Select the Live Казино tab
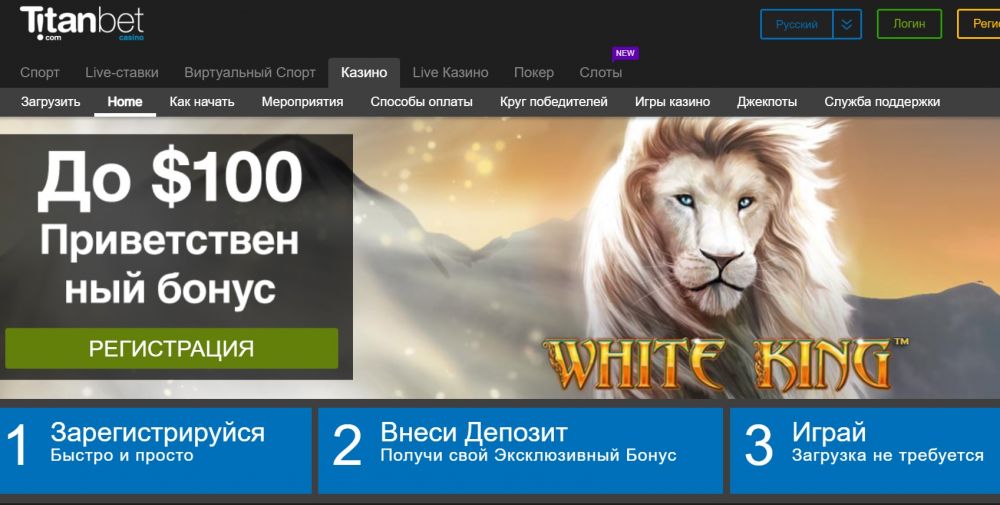Screen dimensions: 1000x505 click(x=450, y=73)
